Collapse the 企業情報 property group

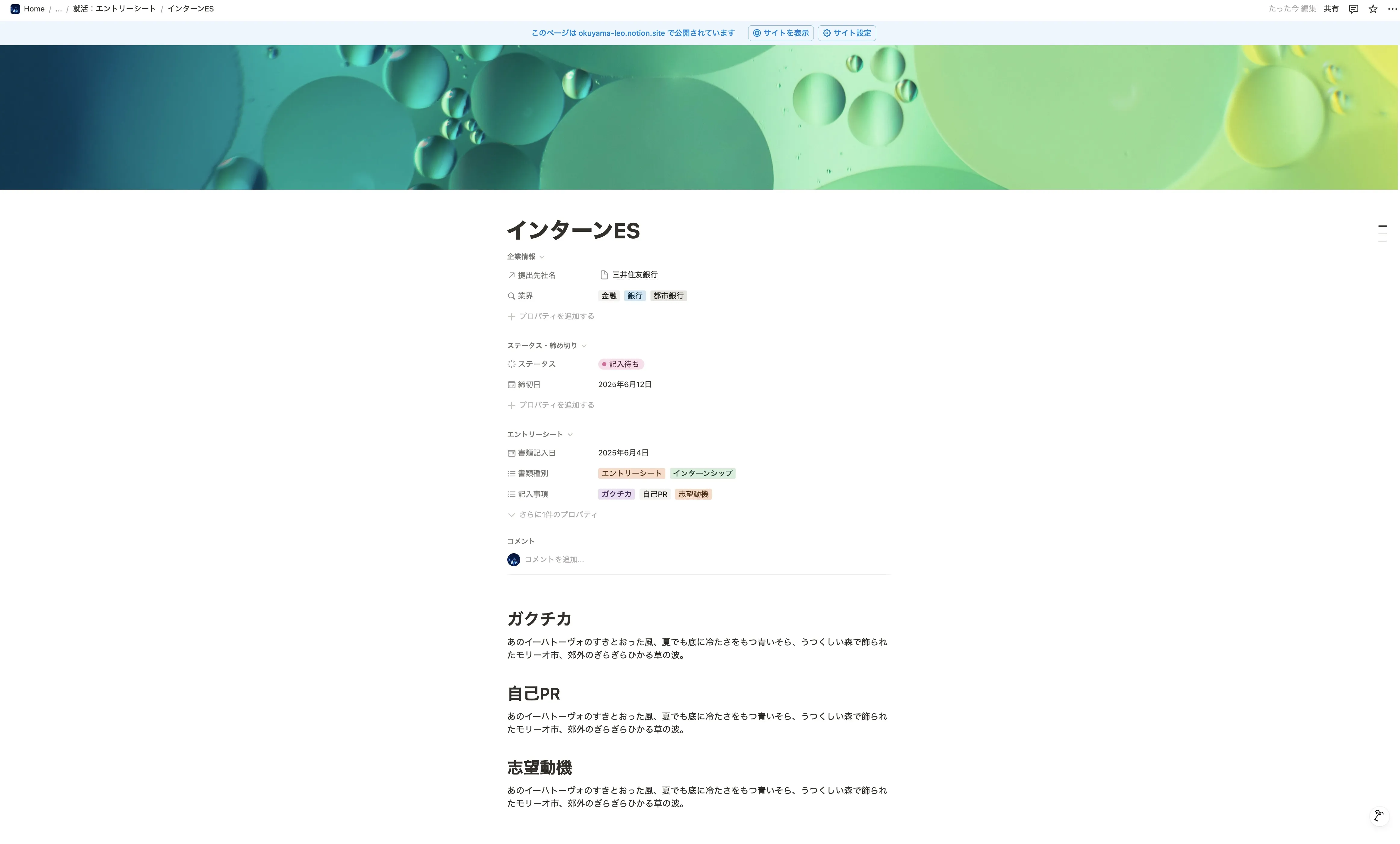[541, 257]
